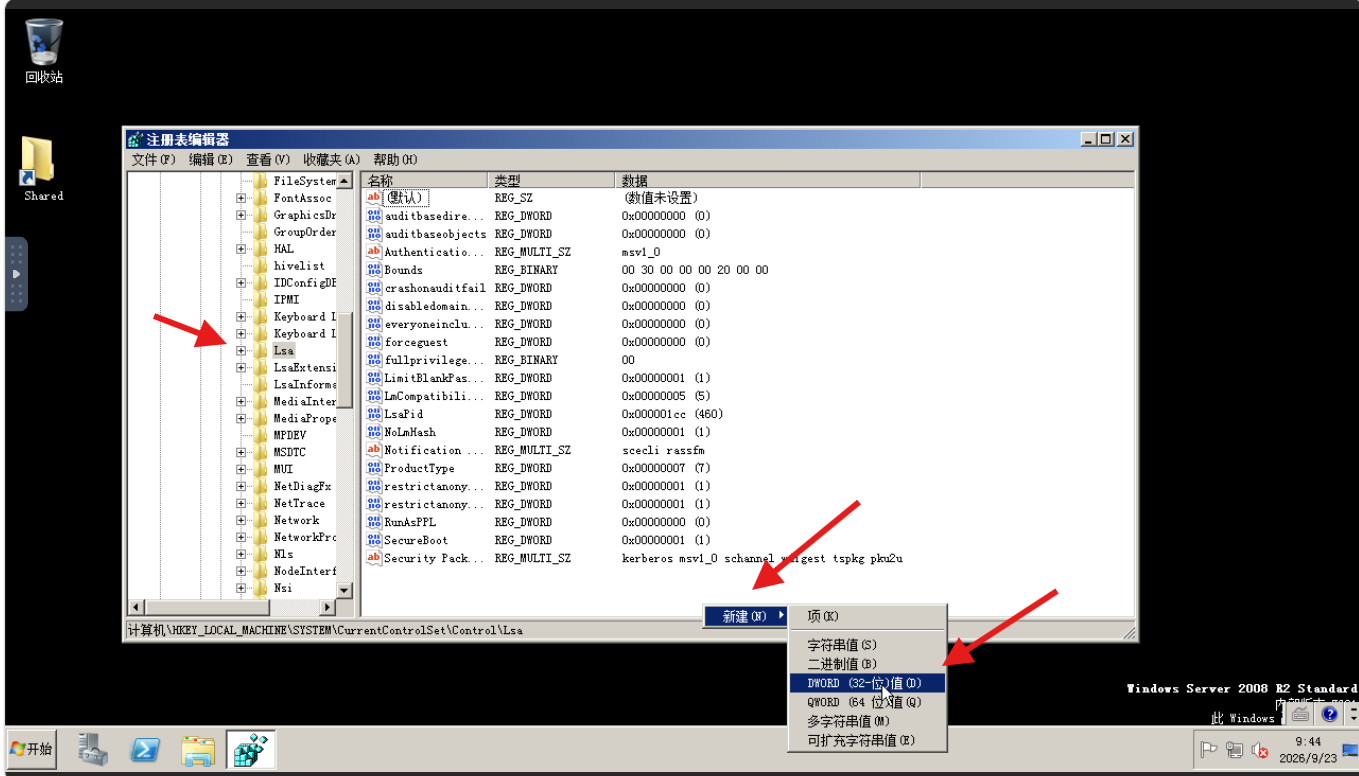Expand the MUI key node
Viewport: 1359px width, 776px height.
tap(241, 469)
